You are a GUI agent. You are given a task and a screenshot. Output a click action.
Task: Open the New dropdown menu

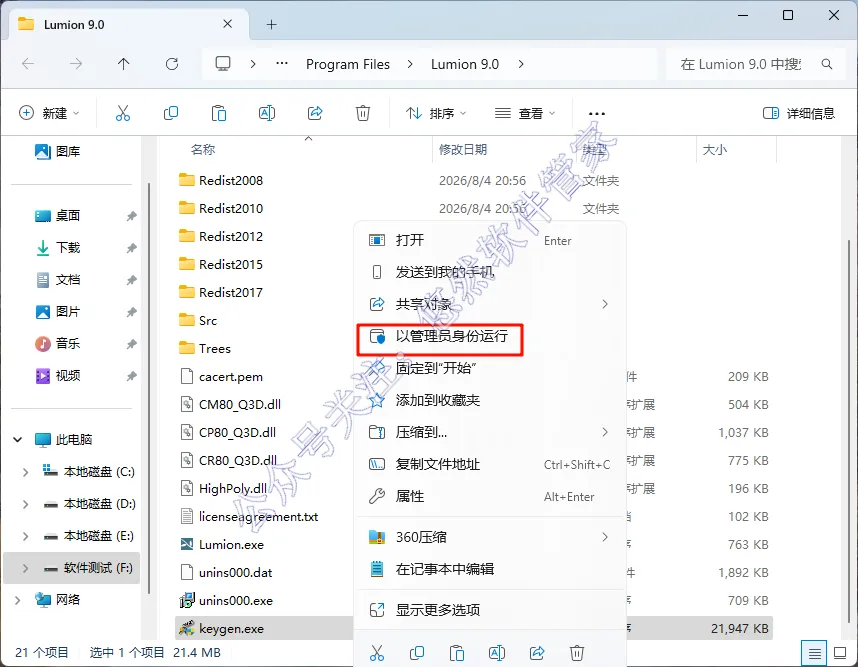point(49,113)
